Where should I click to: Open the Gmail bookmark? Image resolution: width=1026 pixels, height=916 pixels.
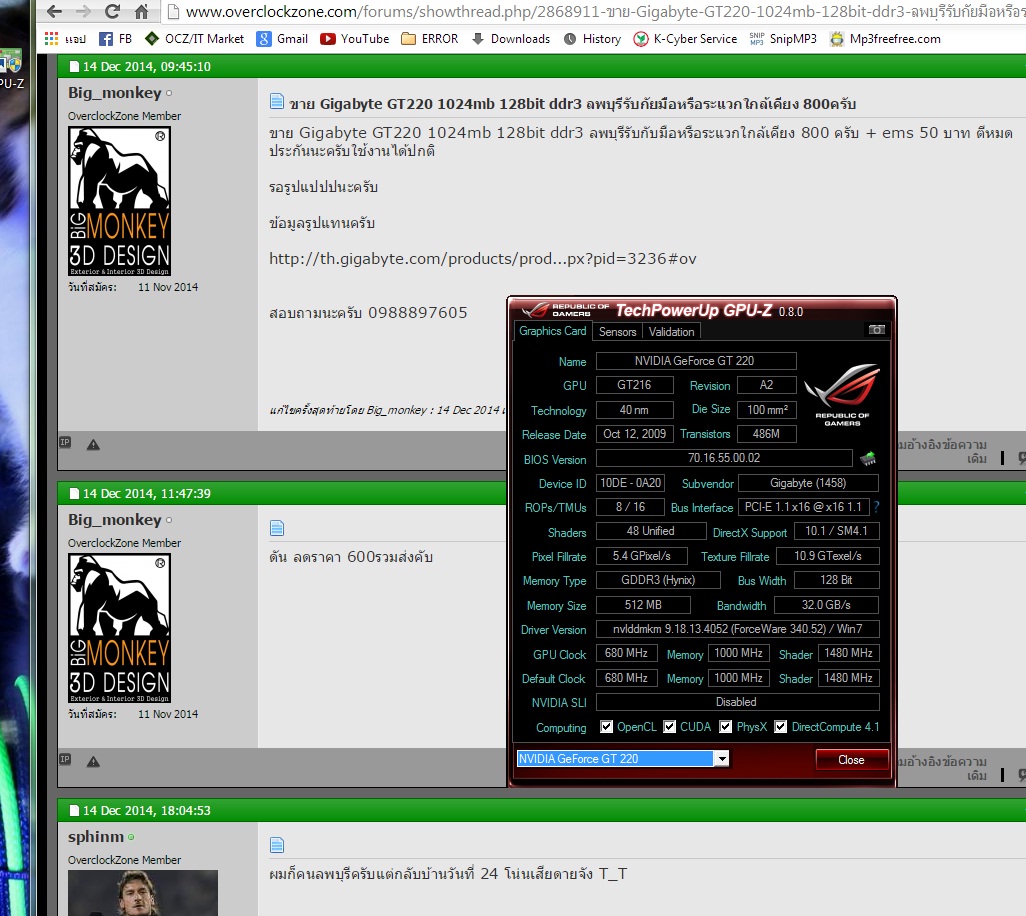pyautogui.click(x=282, y=39)
